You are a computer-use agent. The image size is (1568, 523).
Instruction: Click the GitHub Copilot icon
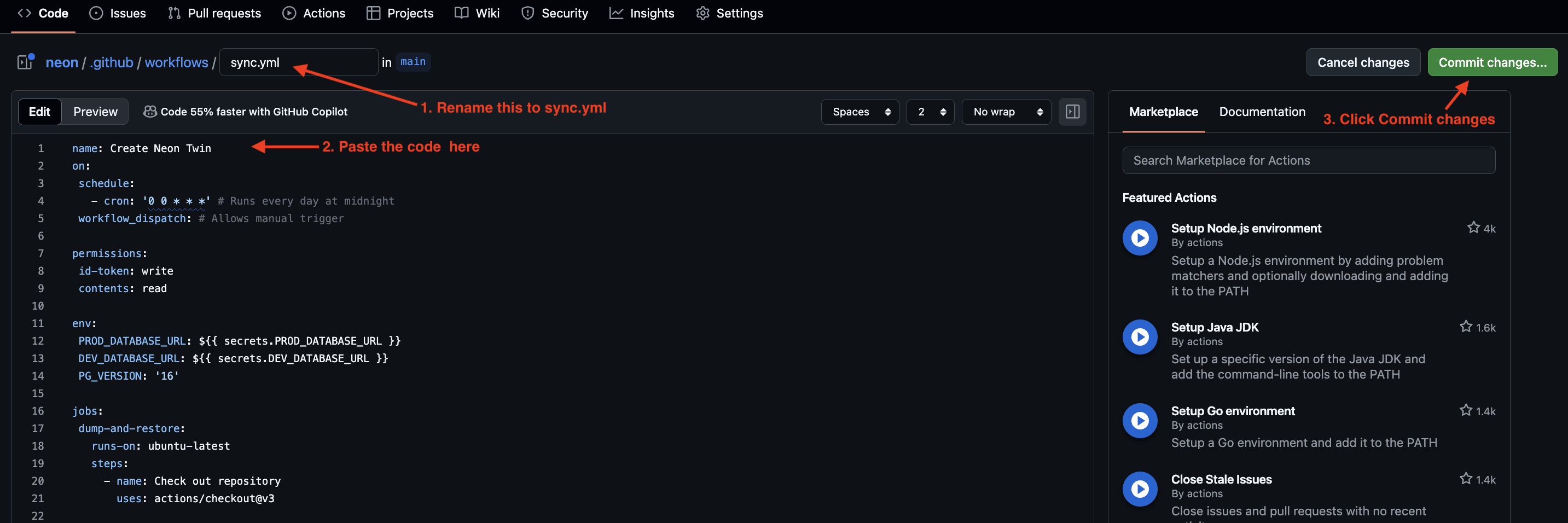tap(150, 112)
